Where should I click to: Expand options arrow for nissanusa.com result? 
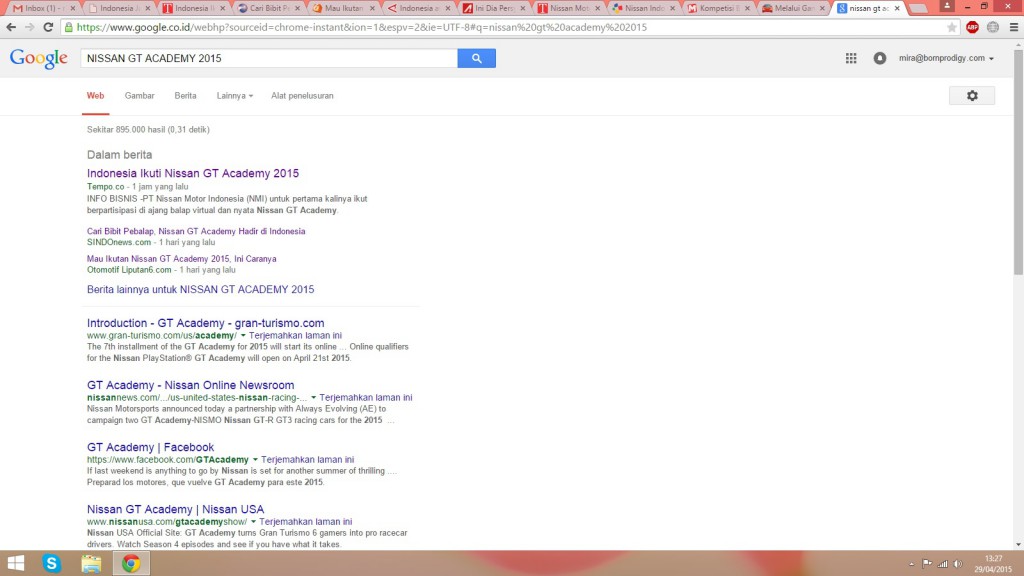tap(253, 522)
